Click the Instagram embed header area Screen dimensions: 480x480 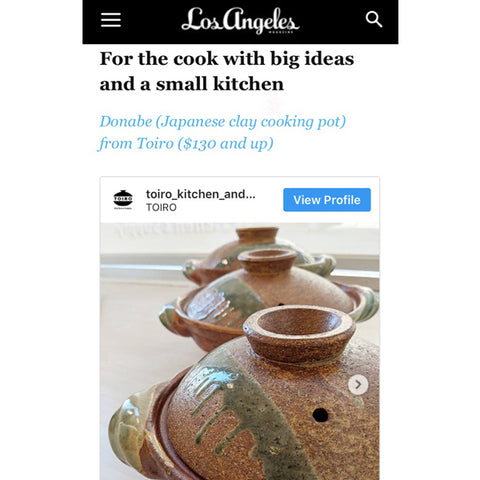click(240, 200)
